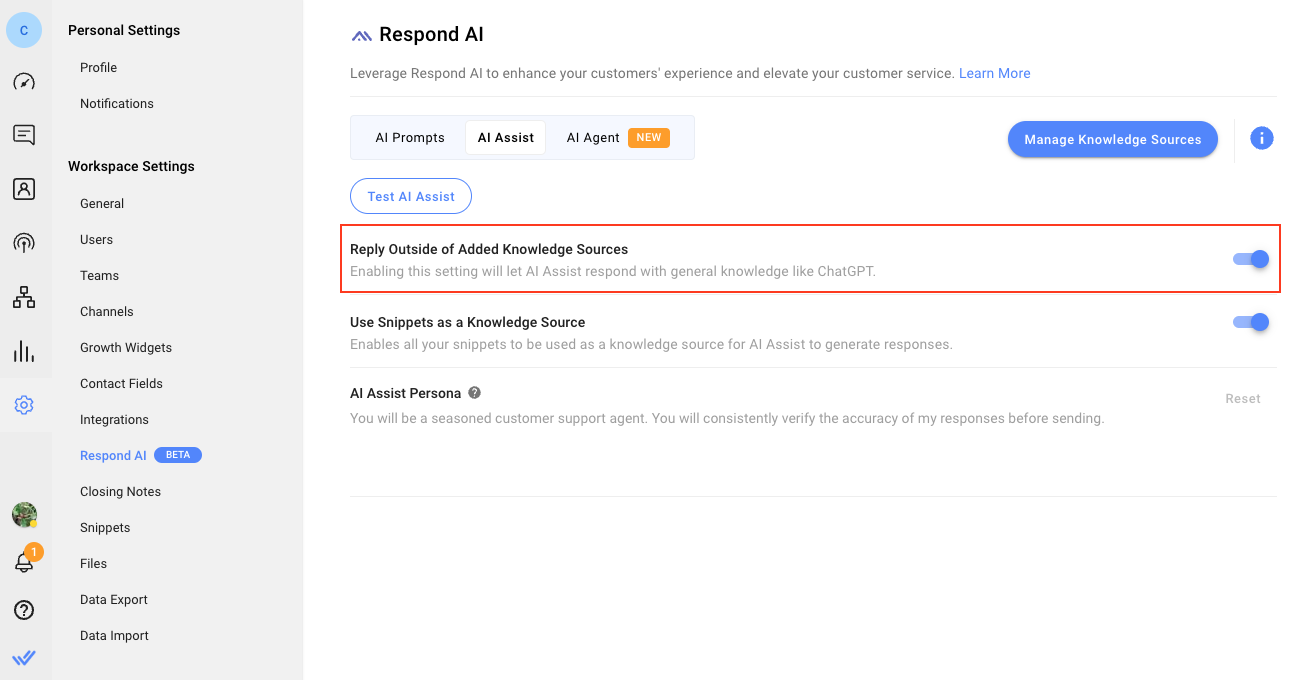
Task: Open the Learn More link
Action: click(994, 73)
